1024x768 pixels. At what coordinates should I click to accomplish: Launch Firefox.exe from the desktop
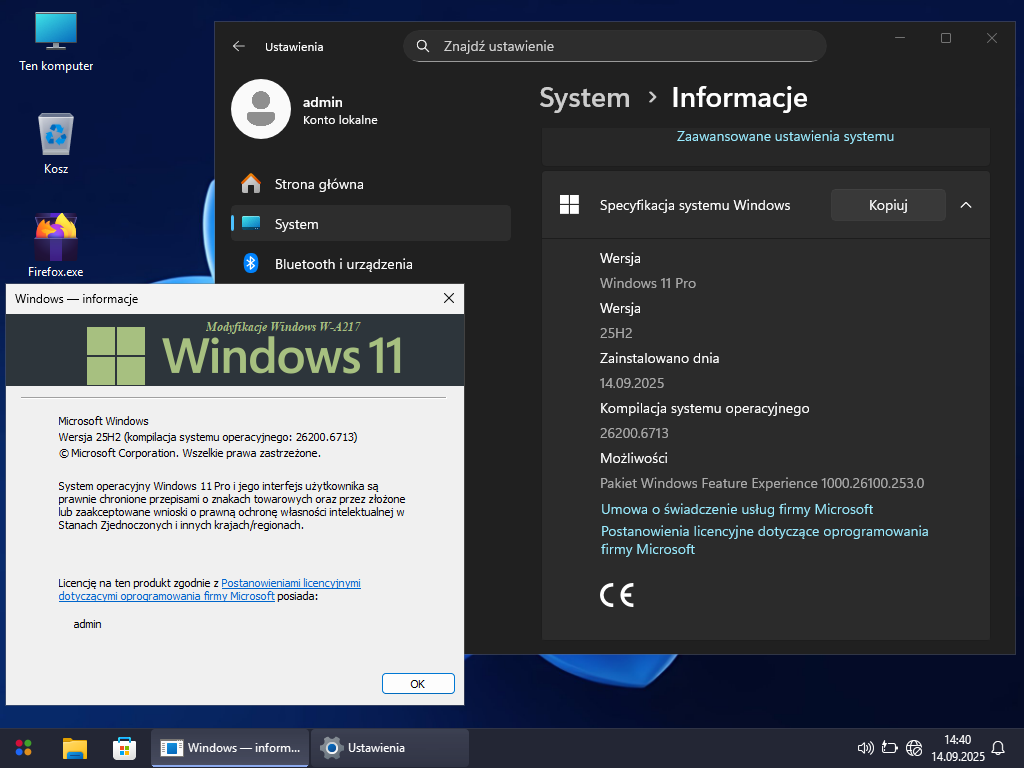pos(56,243)
